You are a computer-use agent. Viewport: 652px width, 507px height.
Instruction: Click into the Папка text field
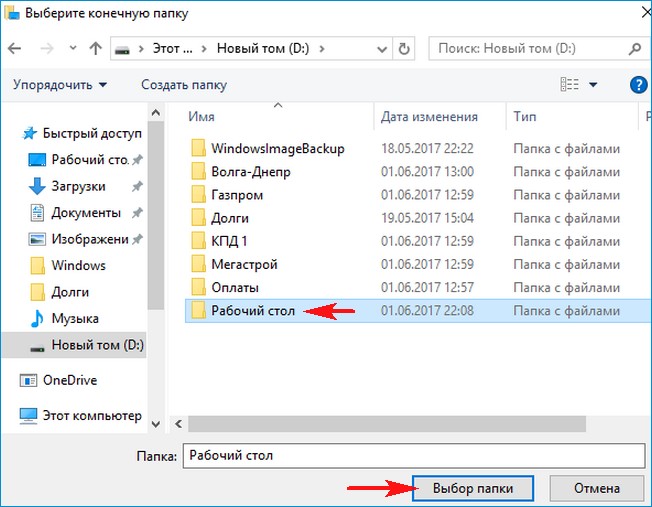410,455
